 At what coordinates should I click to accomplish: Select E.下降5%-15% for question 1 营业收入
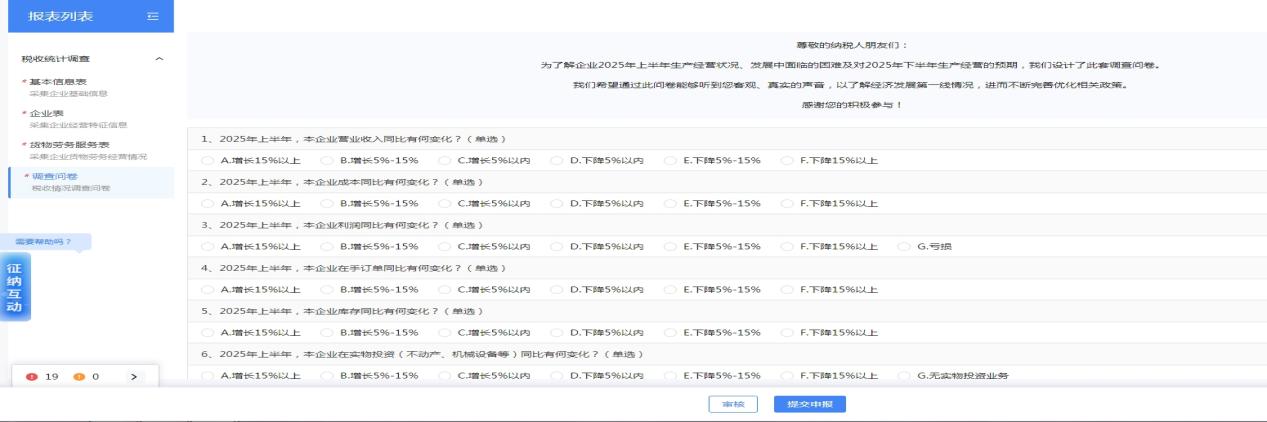pyautogui.click(x=669, y=160)
